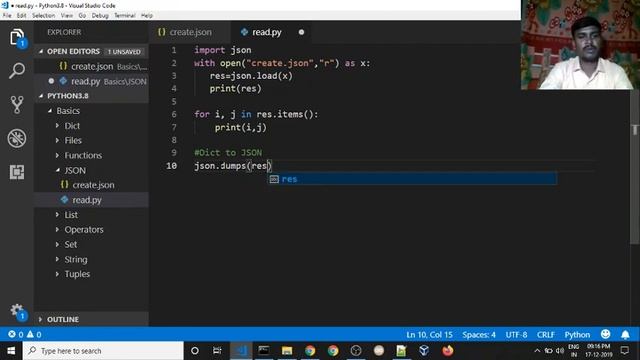Select read.py under JSON folder

(91, 200)
